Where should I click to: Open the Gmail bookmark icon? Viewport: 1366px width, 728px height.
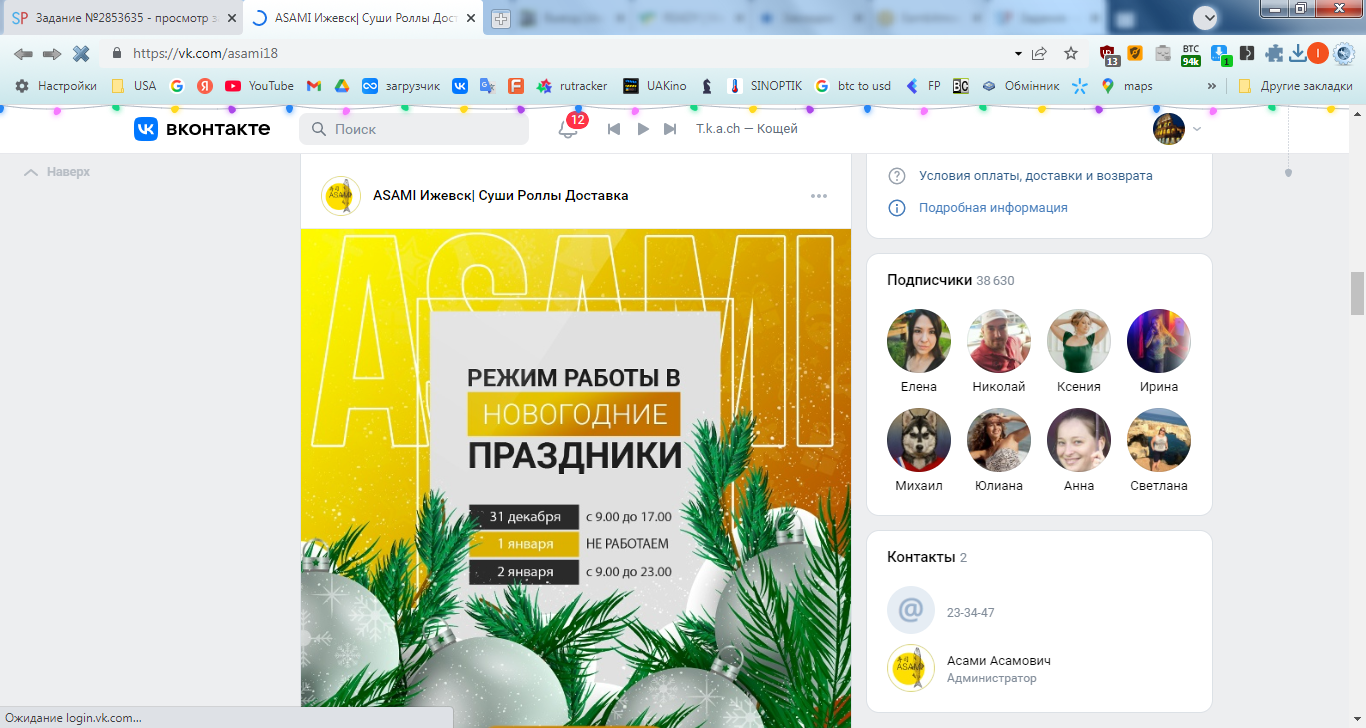(x=314, y=86)
